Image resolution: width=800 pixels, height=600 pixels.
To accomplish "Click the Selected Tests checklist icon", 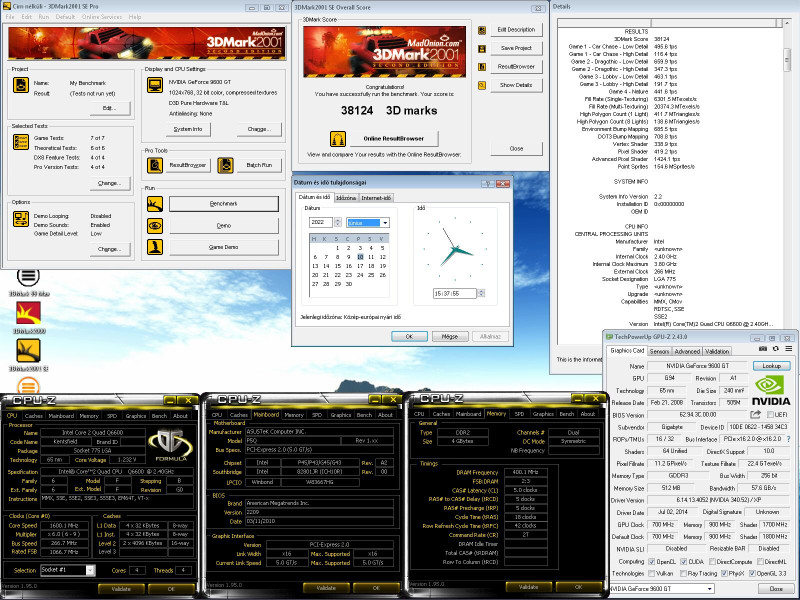I will coord(21,142).
